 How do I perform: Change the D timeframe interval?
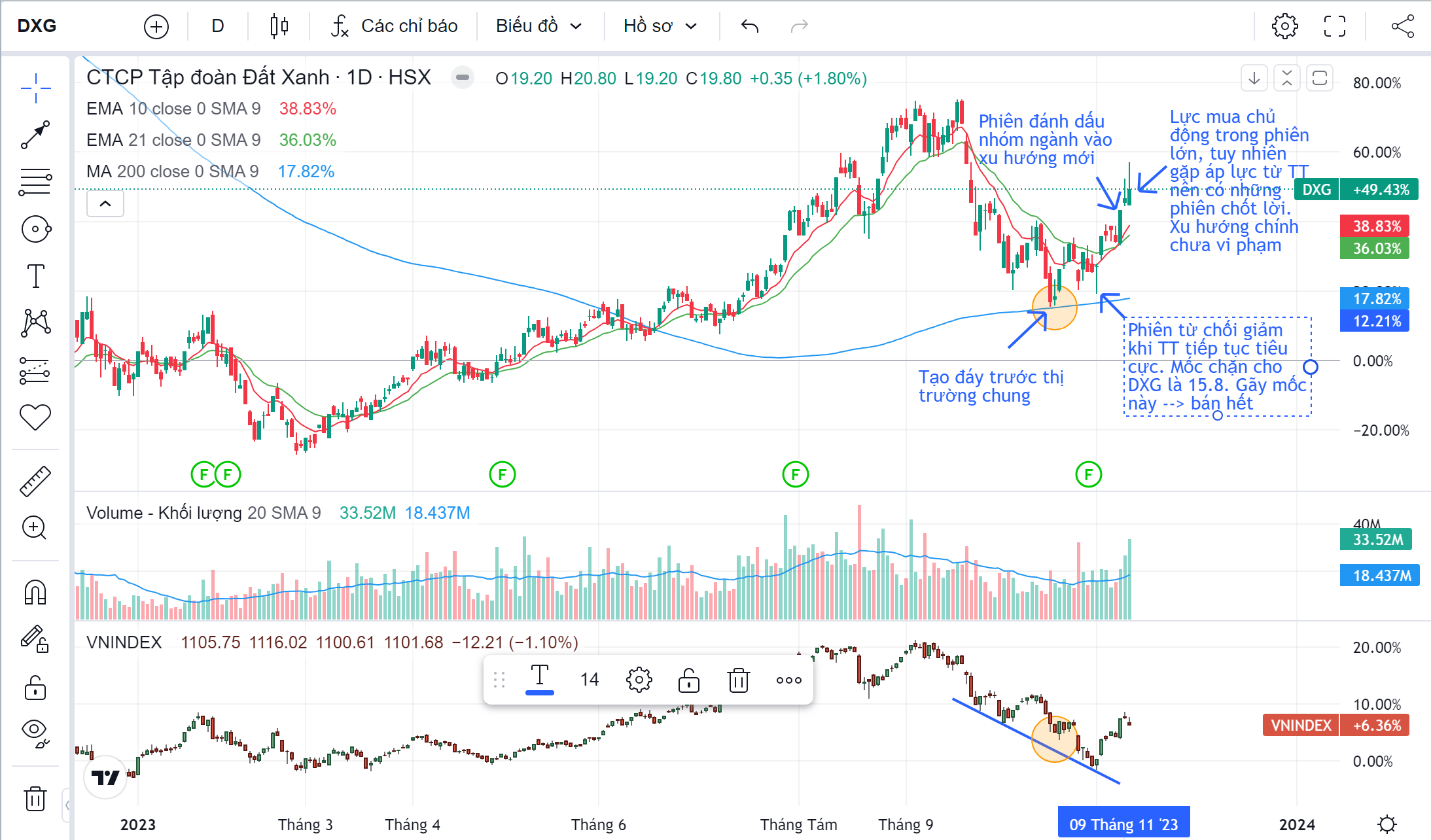coord(218,26)
